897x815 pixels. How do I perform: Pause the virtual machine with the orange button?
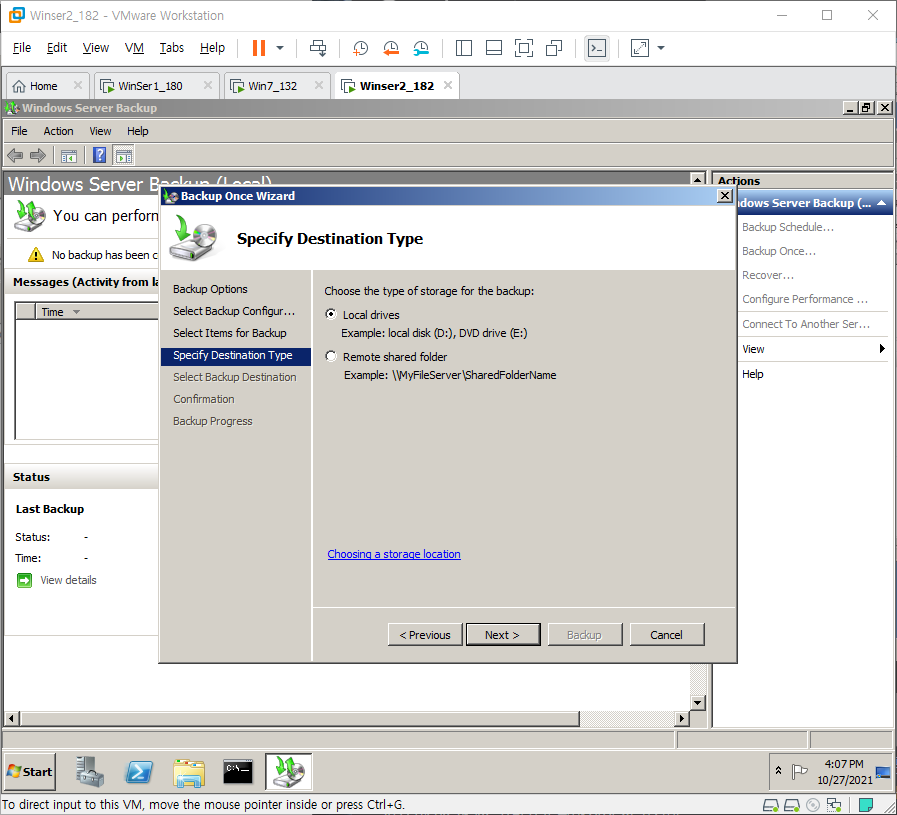click(259, 48)
